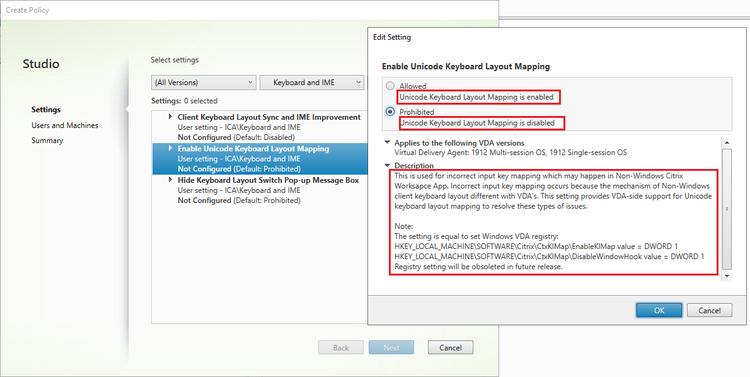Go to Settings step in sidebar
The height and width of the screenshot is (377, 750).
point(46,110)
